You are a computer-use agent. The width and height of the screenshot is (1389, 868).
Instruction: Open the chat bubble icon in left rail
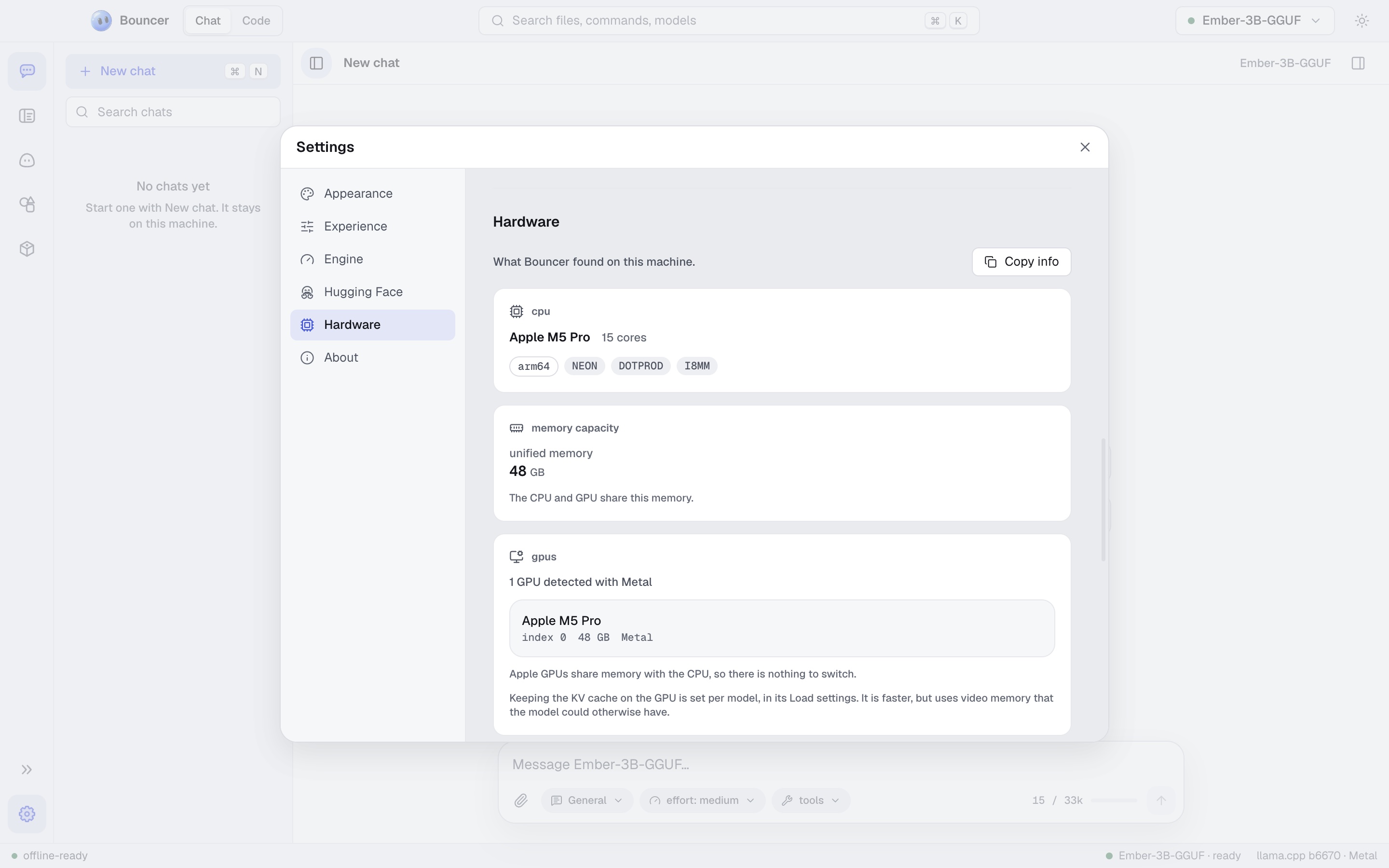(27, 71)
